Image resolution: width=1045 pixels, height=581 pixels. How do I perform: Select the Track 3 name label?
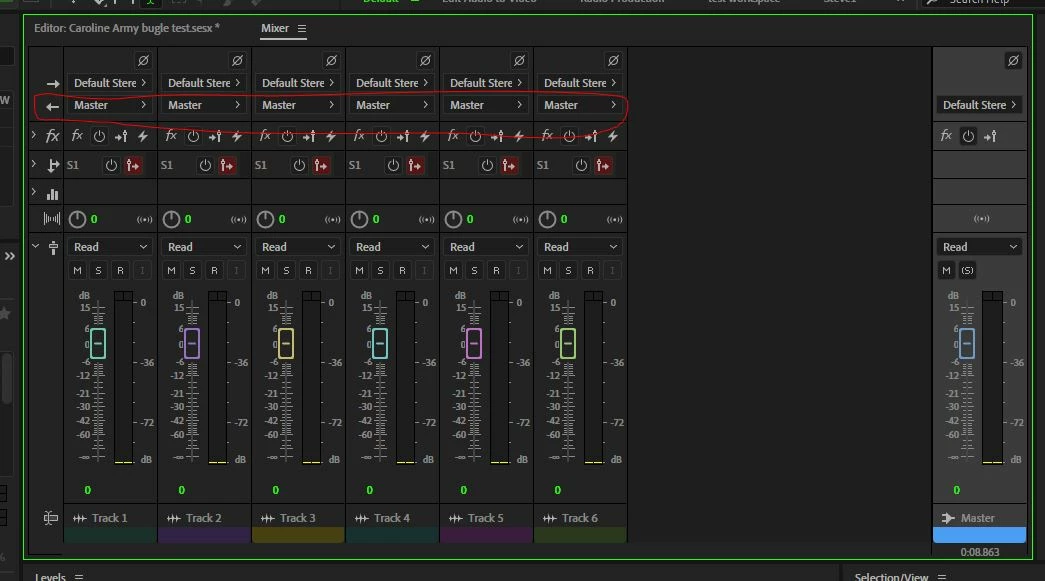pos(297,518)
